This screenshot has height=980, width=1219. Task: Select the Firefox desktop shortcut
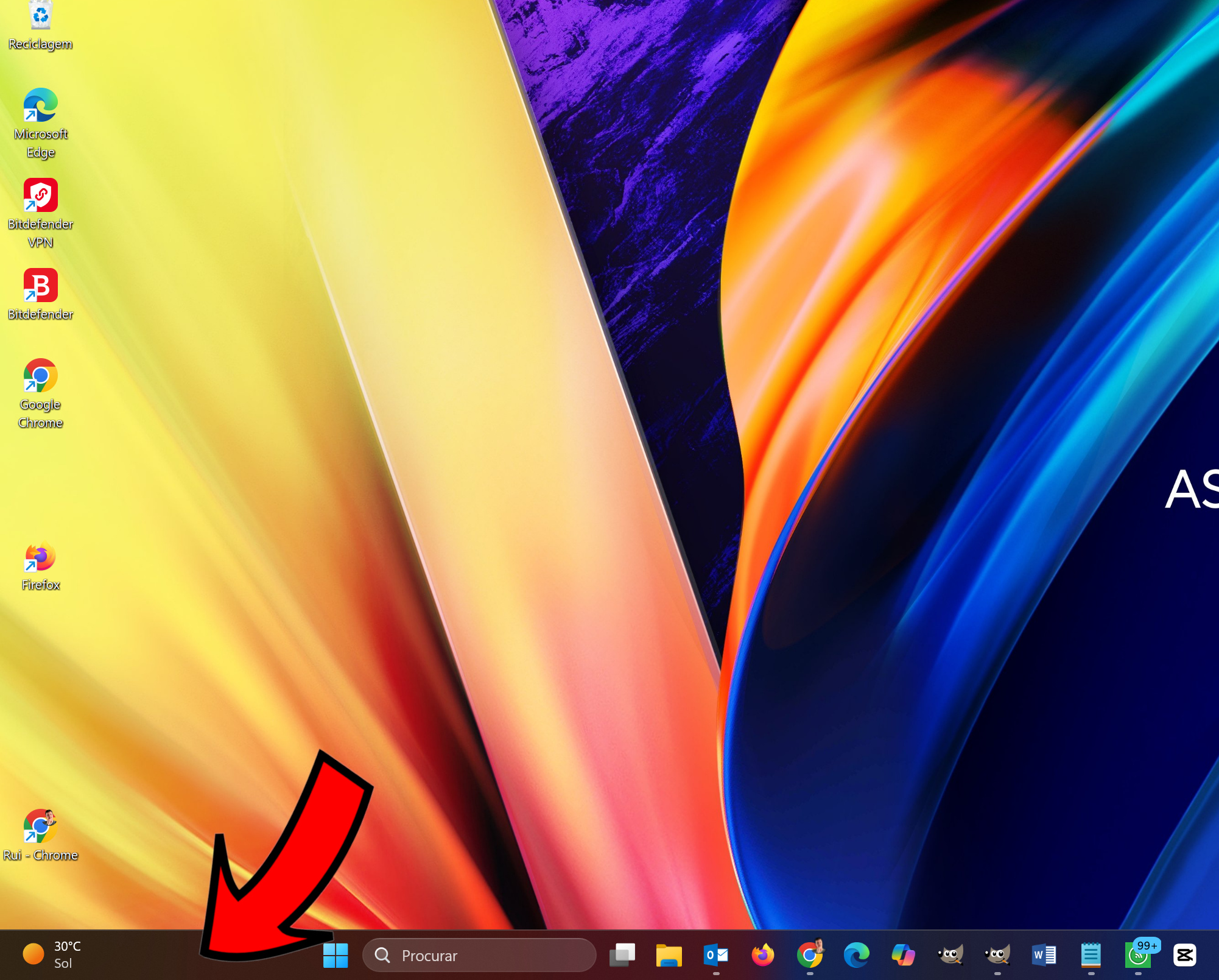[40, 566]
